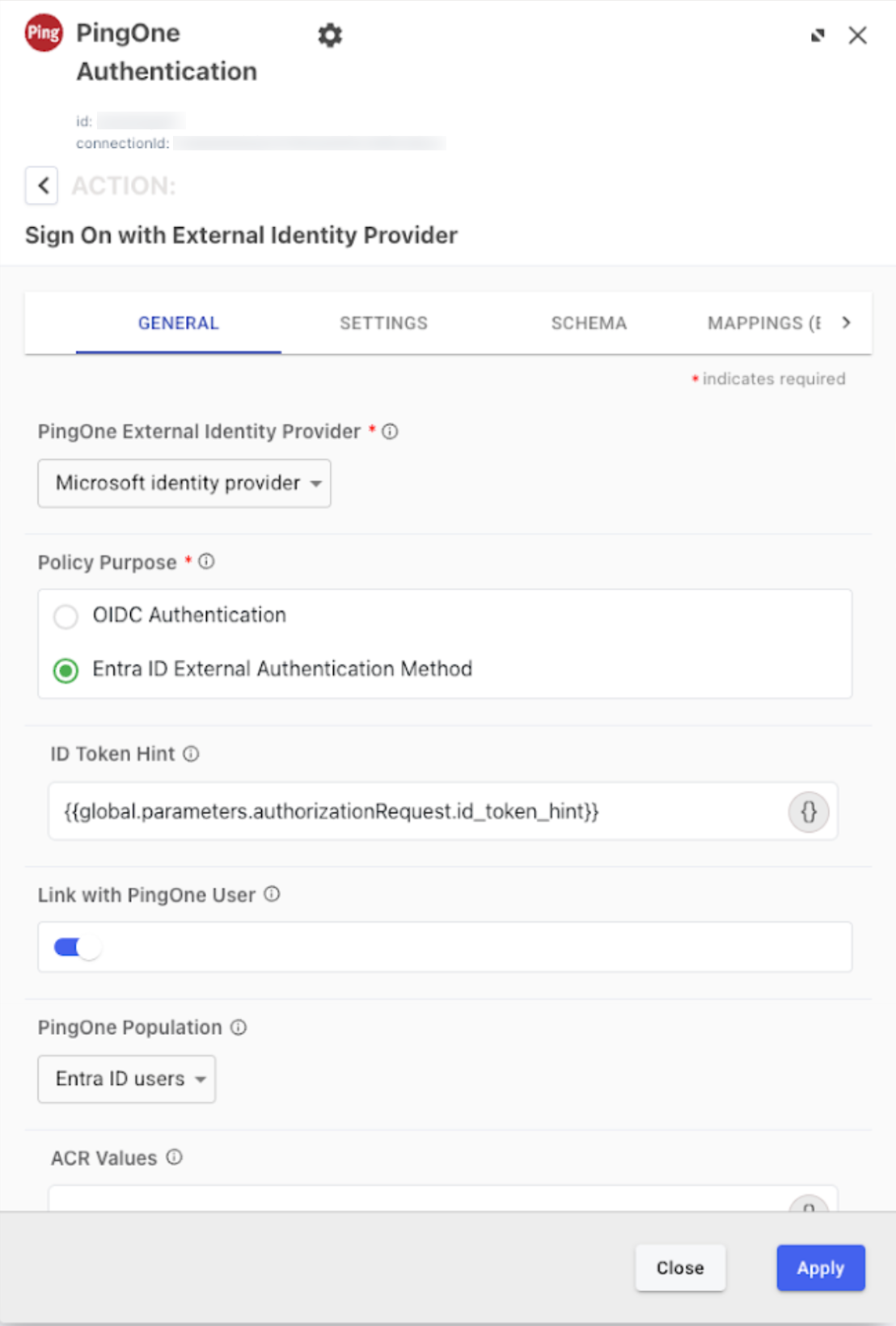Select the OIDC Authentication radio option
The image size is (896, 1326).
[66, 616]
